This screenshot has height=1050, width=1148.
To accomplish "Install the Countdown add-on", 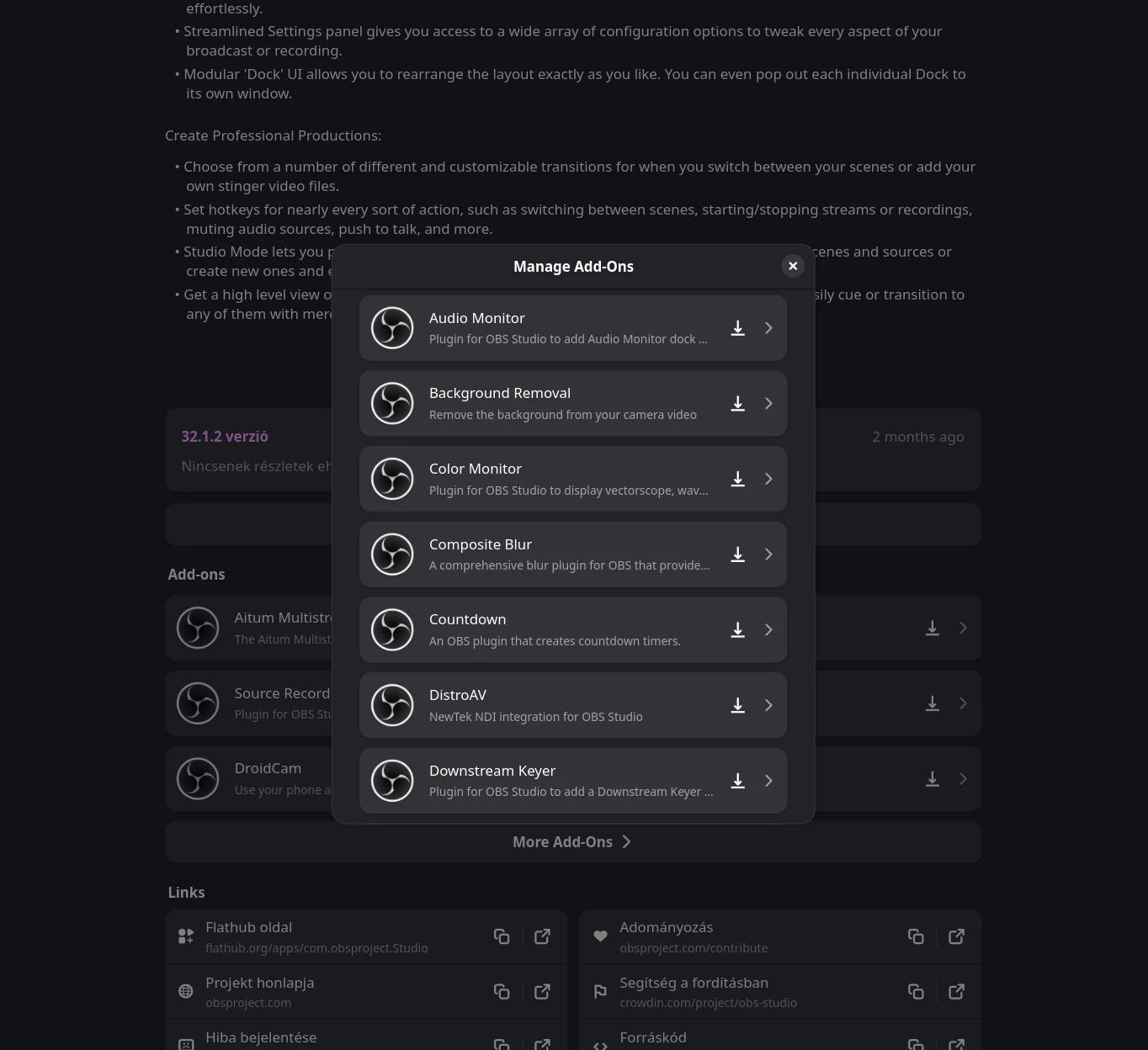I will click(737, 630).
